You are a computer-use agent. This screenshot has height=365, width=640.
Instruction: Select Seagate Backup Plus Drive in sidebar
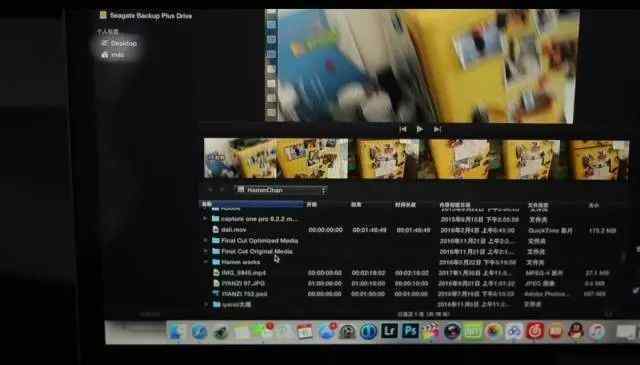[146, 16]
